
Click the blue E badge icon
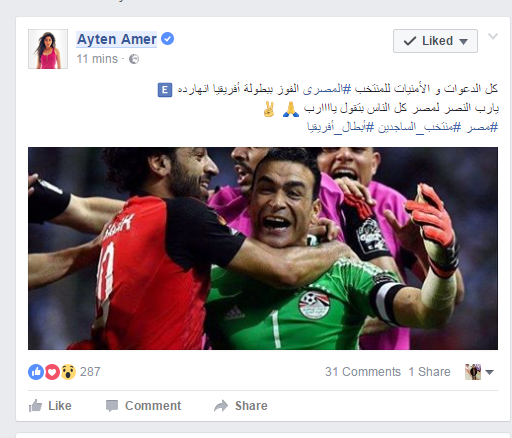(x=165, y=90)
